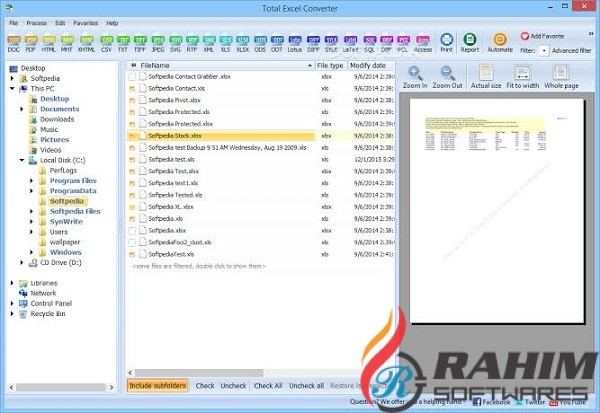This screenshot has height=413, width=600.
Task: Collapse Local Disk (C:) node
Action: (x=22, y=160)
